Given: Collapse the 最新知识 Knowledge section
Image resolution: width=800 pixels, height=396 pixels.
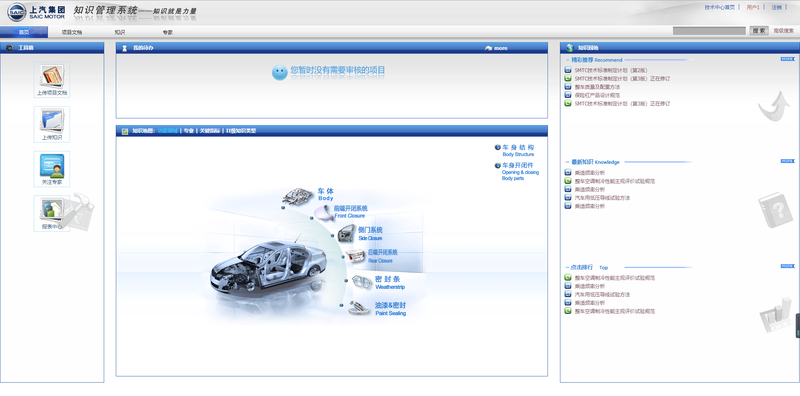Looking at the screenshot, I should (x=567, y=162).
